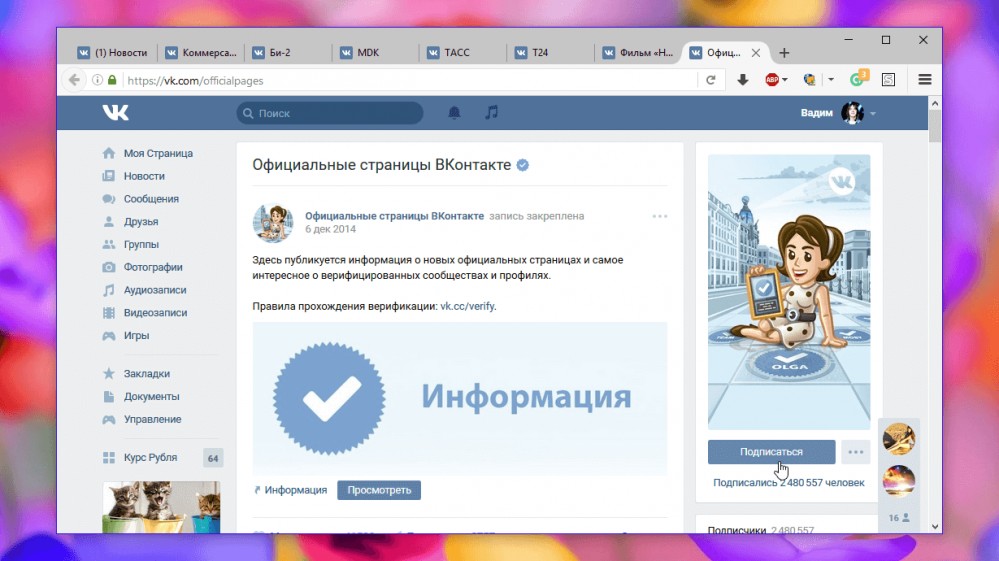Click the Информация banner image in post
This screenshot has height=561, width=999.
pos(459,399)
